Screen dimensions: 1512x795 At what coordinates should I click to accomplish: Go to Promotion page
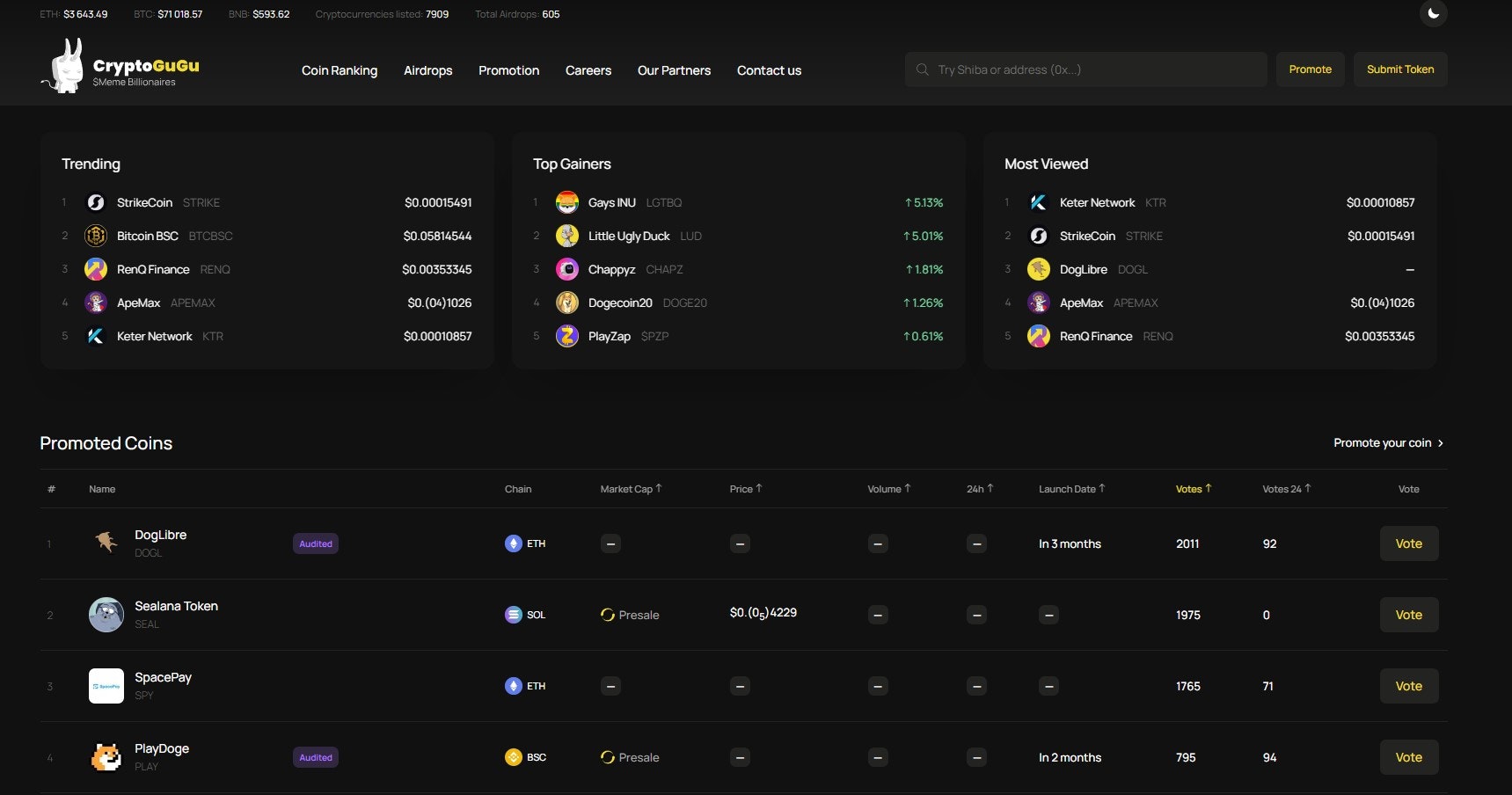pos(508,70)
